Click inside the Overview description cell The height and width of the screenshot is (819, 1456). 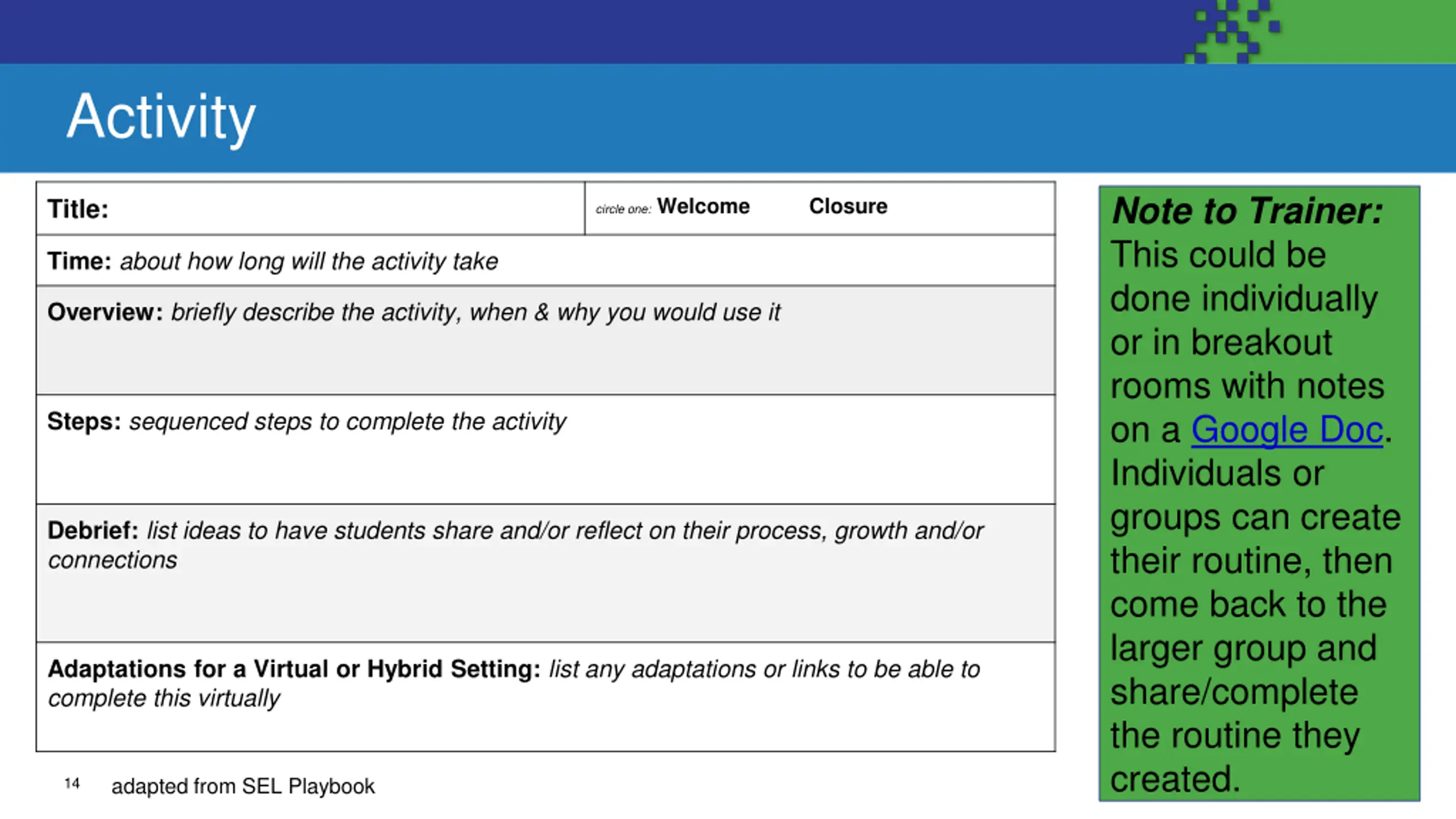(x=545, y=340)
